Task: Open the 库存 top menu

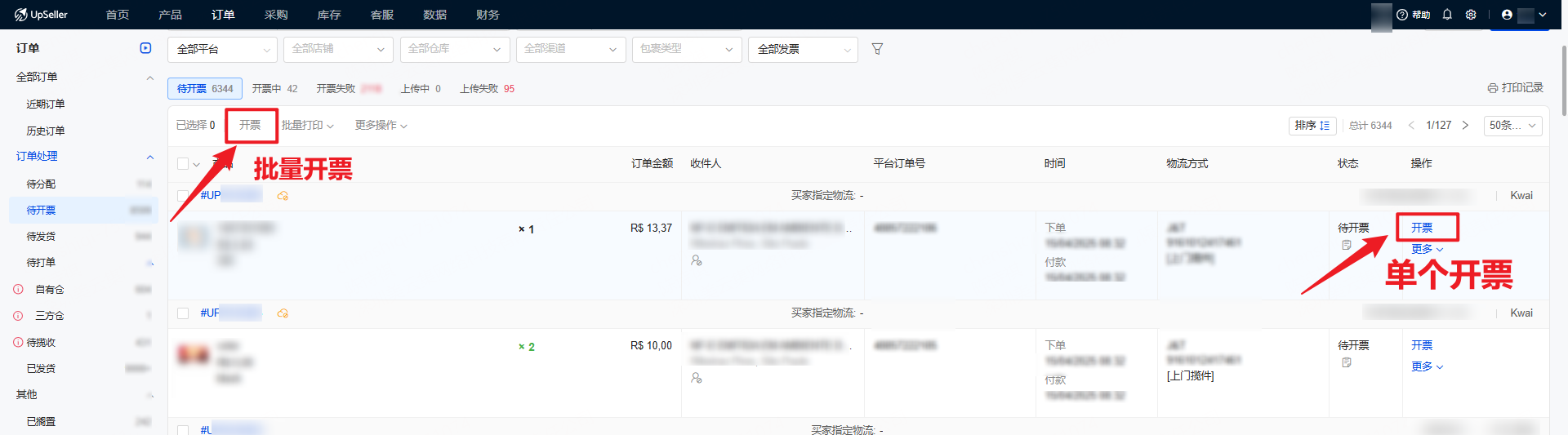Action: [x=328, y=15]
